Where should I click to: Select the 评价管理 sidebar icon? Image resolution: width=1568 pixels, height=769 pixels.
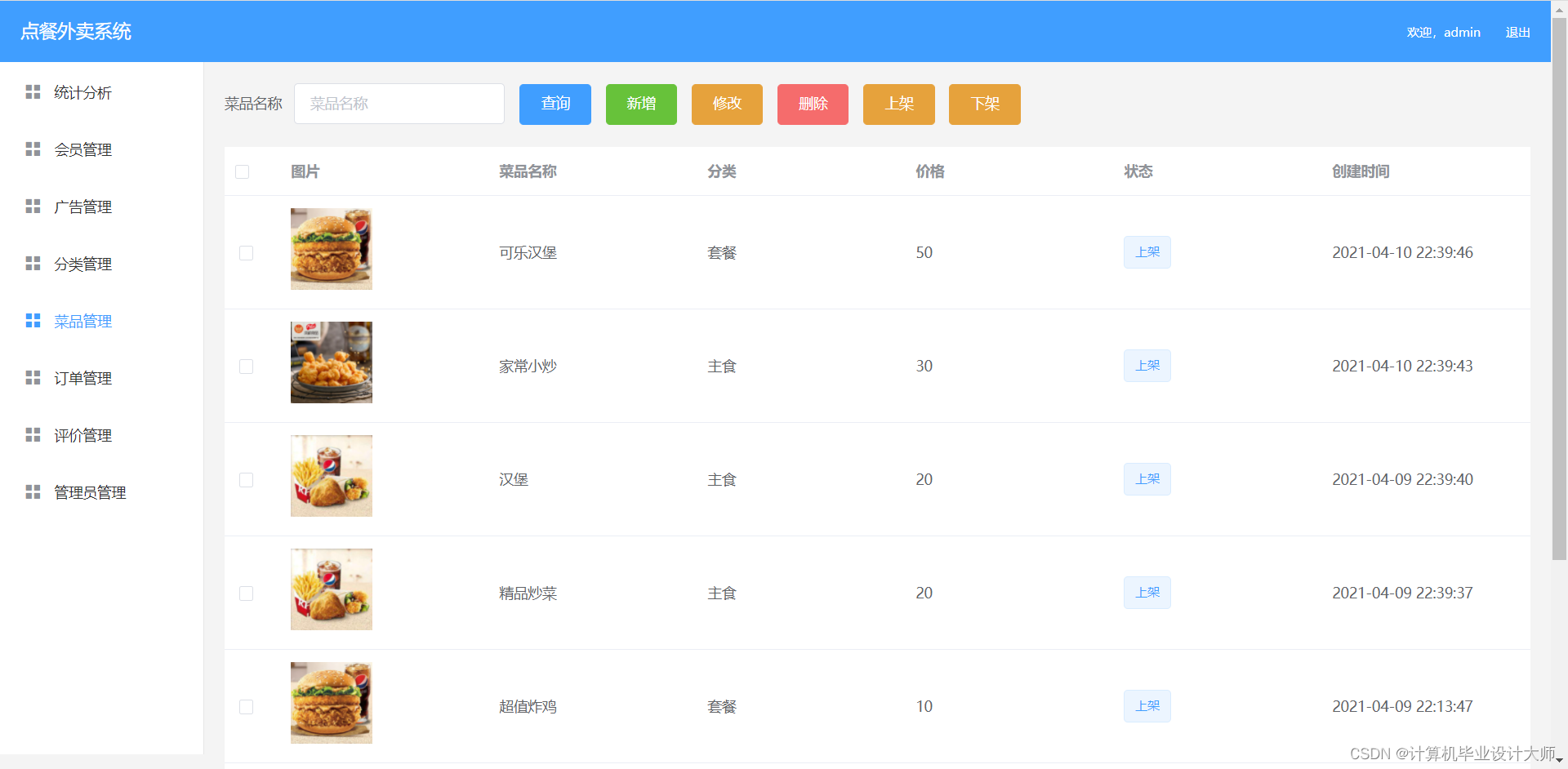pyautogui.click(x=33, y=434)
